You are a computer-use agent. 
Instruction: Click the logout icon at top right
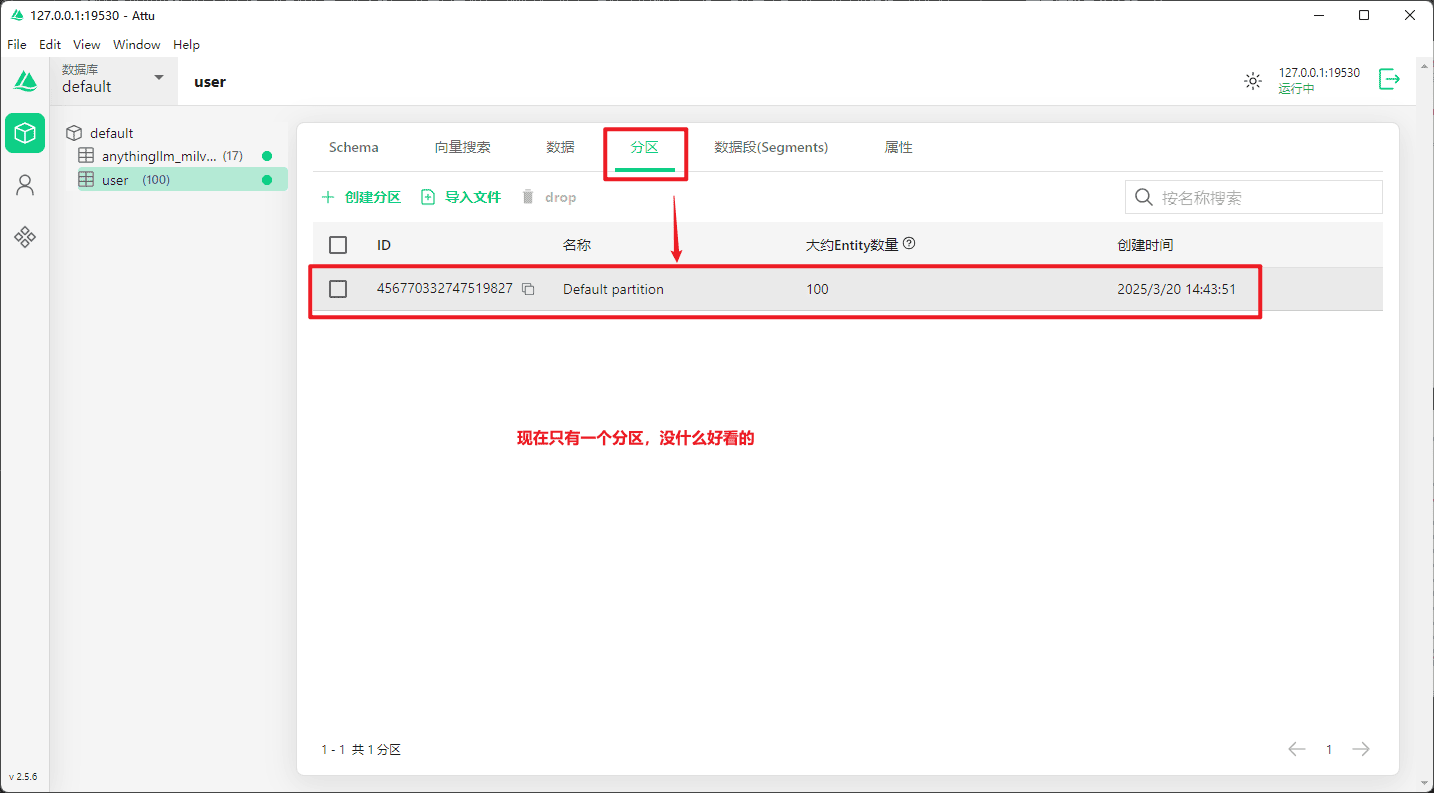point(1389,80)
